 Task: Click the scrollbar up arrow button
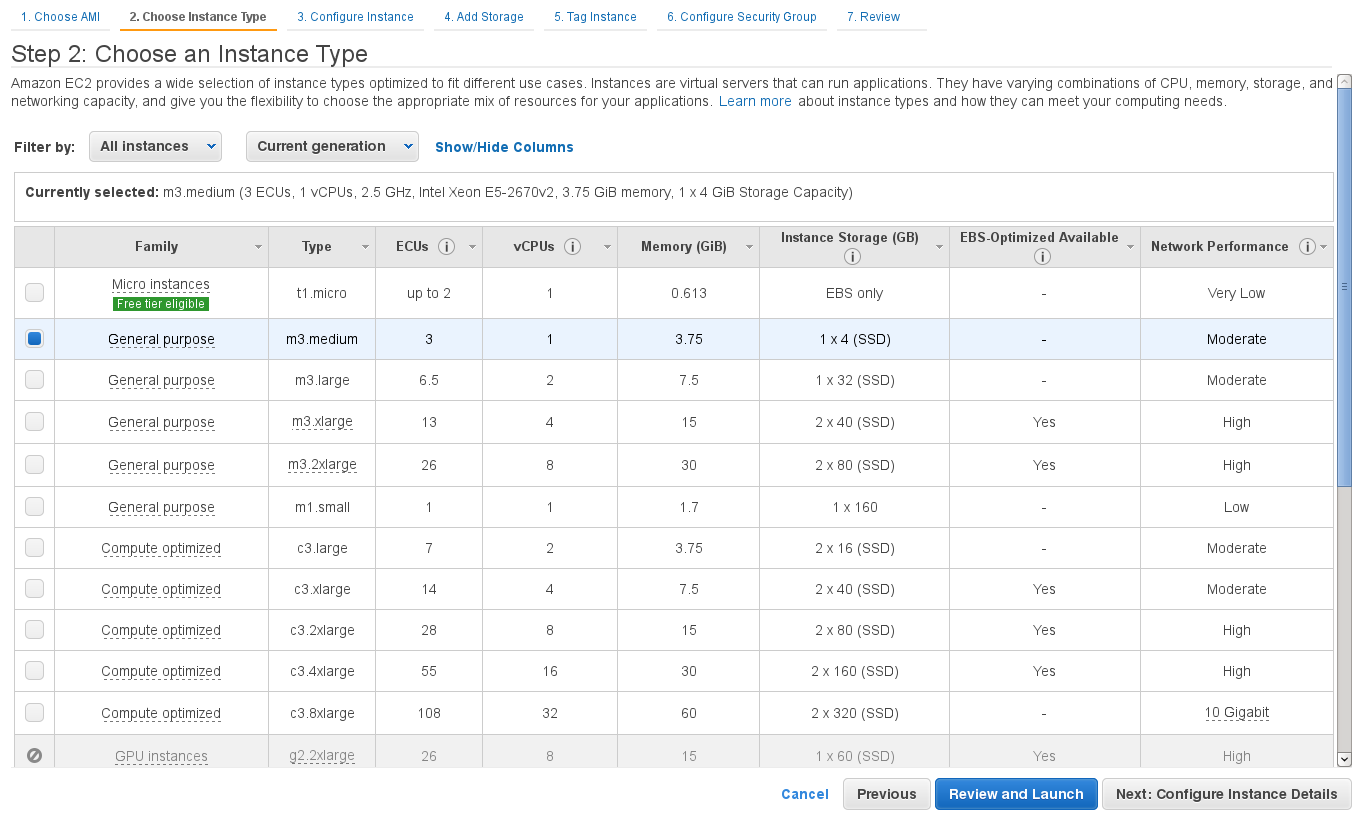[x=1344, y=82]
